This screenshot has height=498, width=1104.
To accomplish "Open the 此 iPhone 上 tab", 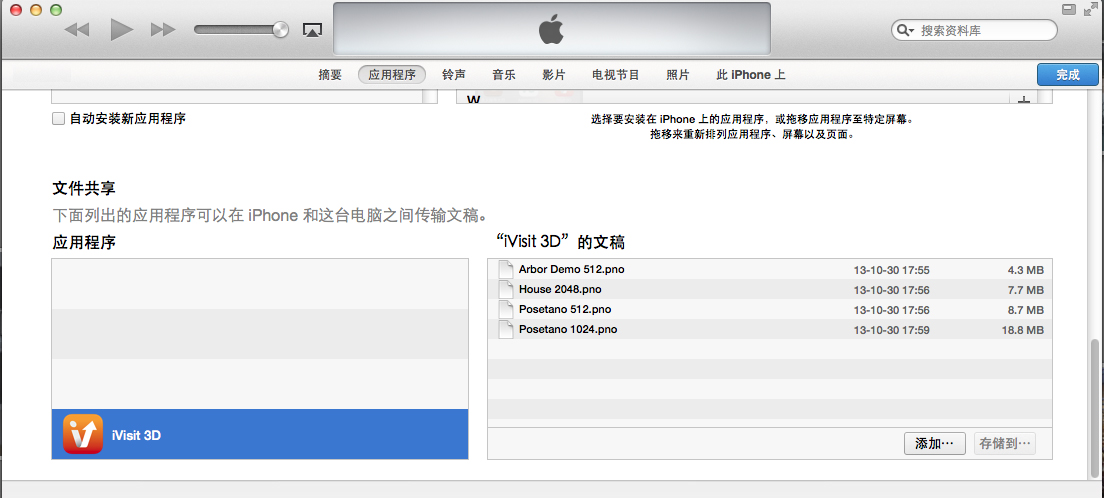I will 751,75.
